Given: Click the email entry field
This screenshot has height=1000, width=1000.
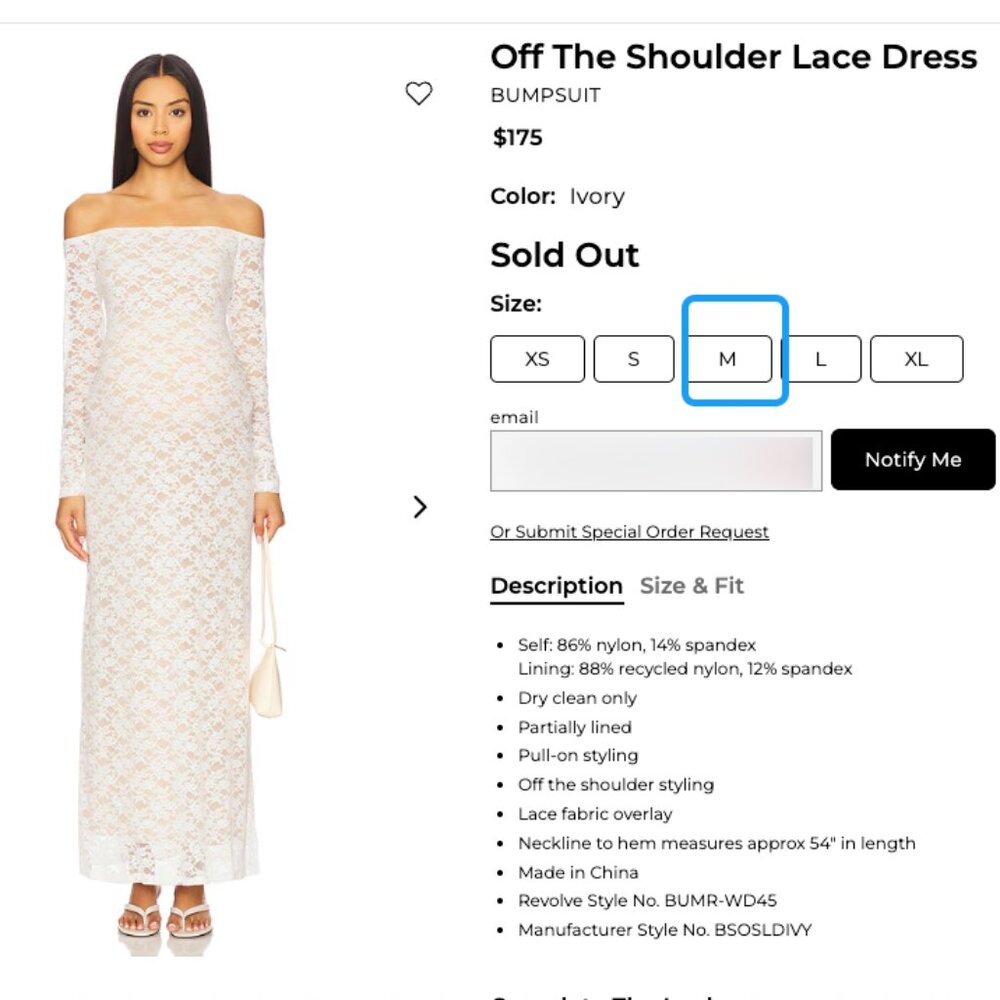Looking at the screenshot, I should click(x=655, y=460).
